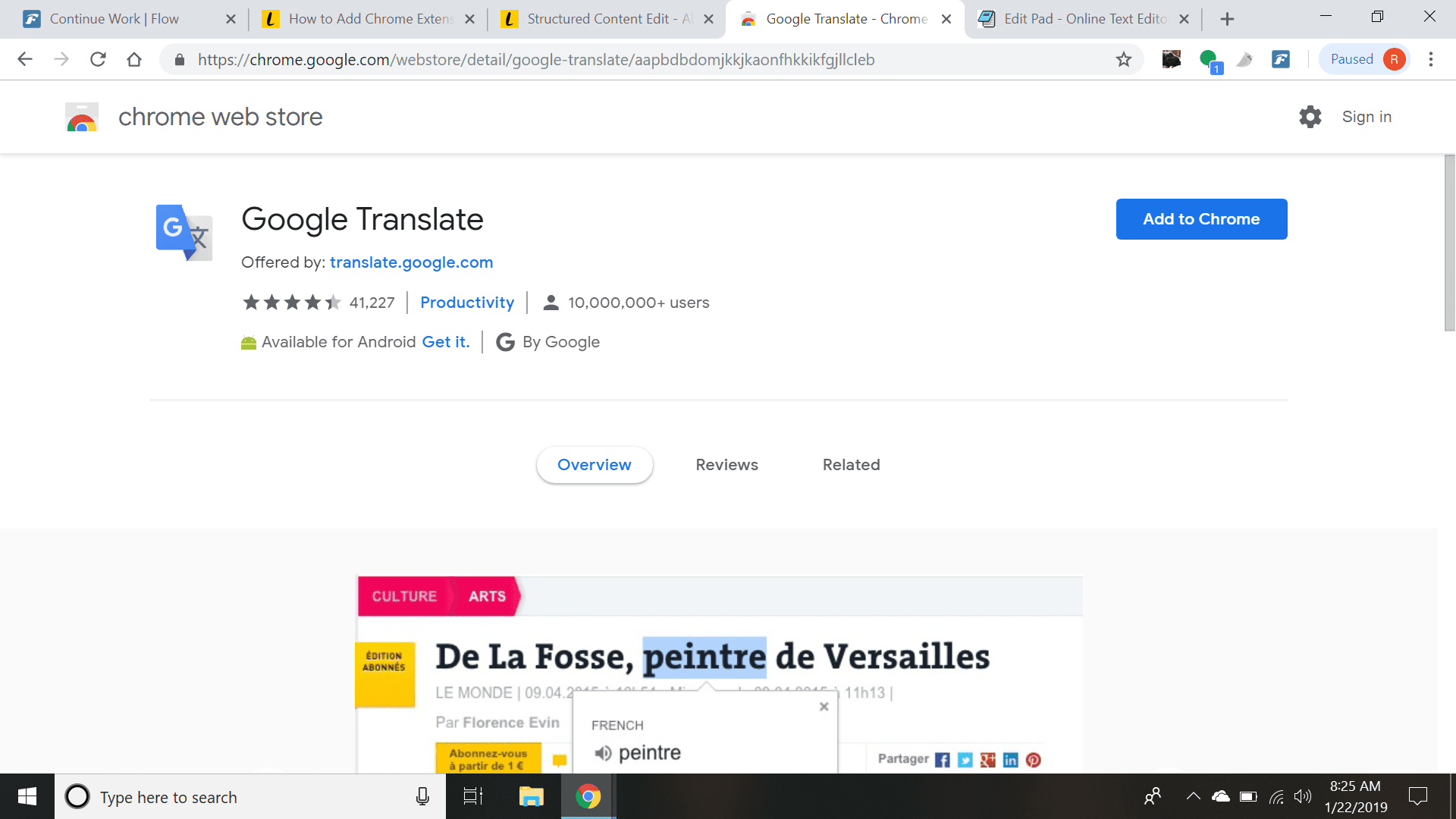Switch to the Reviews tab

click(x=726, y=464)
